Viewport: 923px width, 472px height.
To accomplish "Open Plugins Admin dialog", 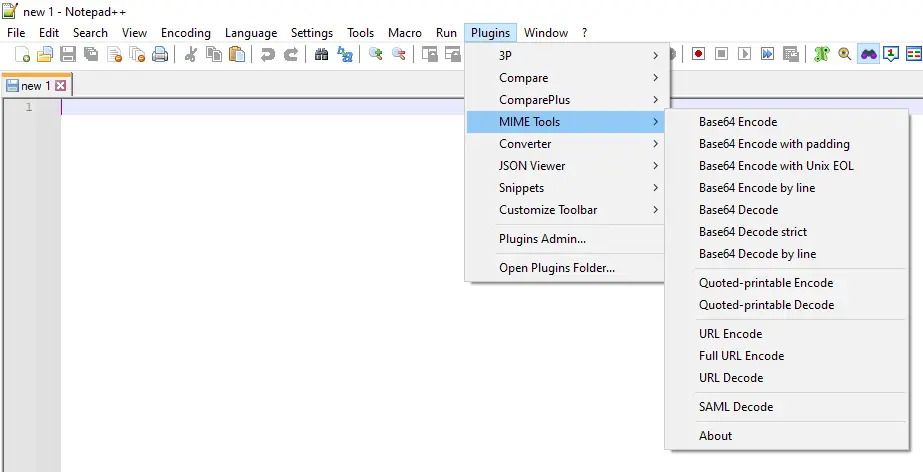I will [x=567, y=239].
